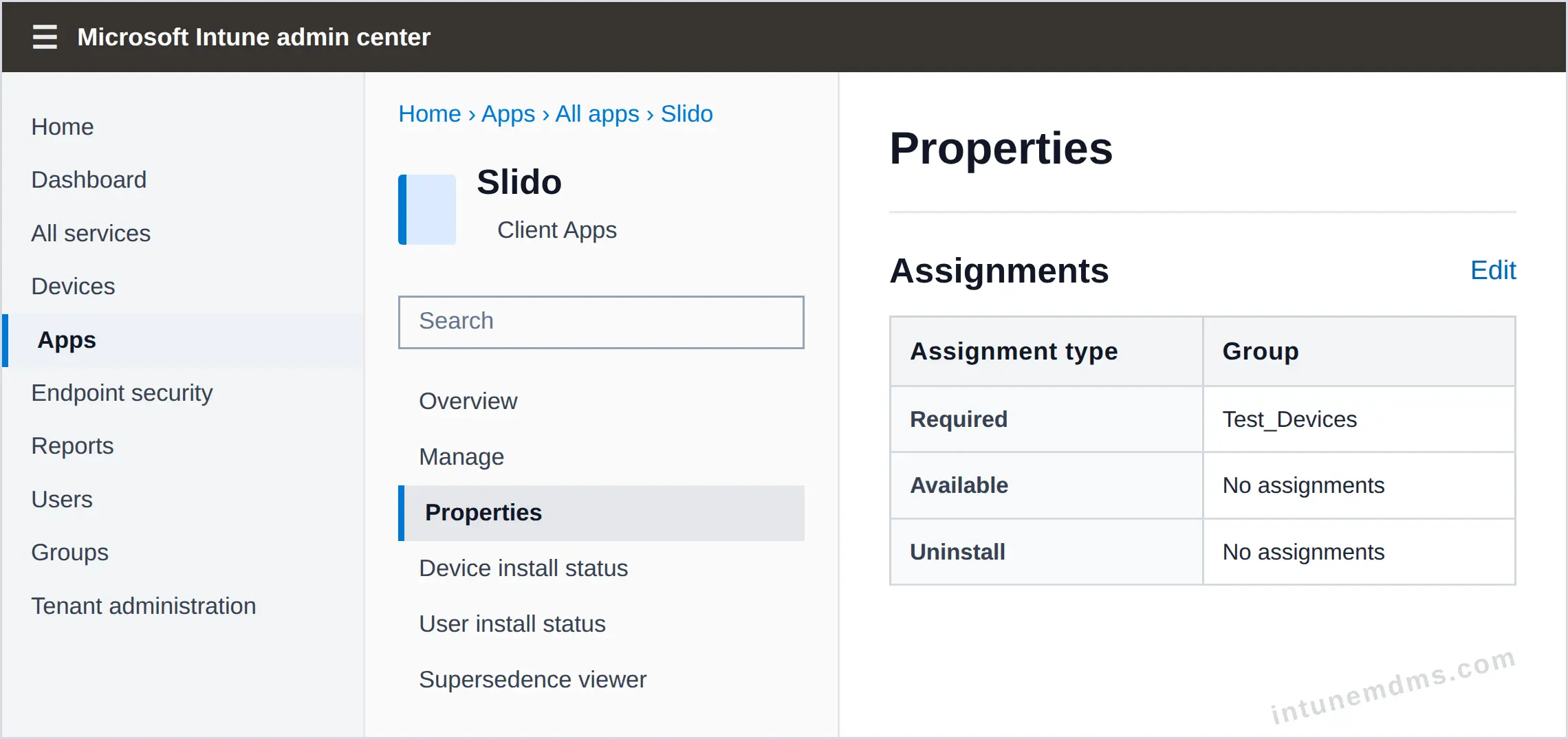Click Edit next to Assignments
Viewport: 1568px width, 739px height.
1492,270
